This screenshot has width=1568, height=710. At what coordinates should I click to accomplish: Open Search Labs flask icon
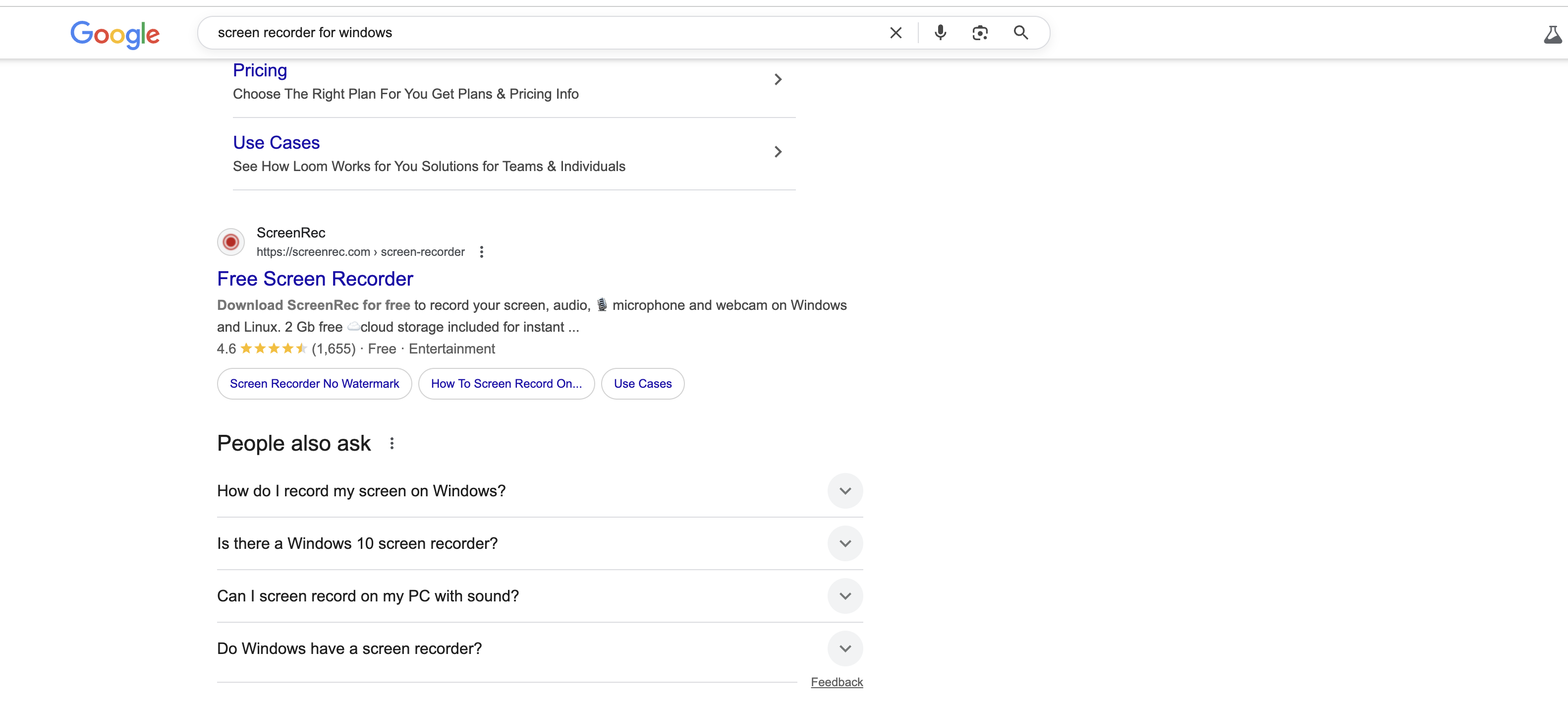(x=1552, y=35)
